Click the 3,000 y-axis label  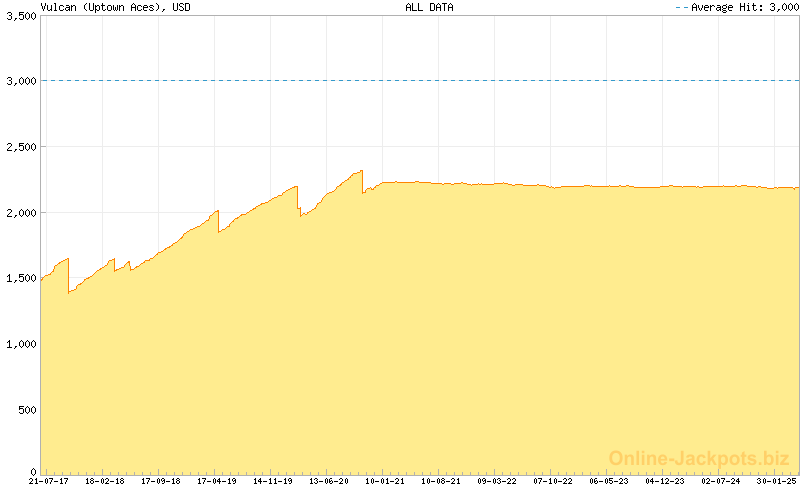pyautogui.click(x=18, y=81)
